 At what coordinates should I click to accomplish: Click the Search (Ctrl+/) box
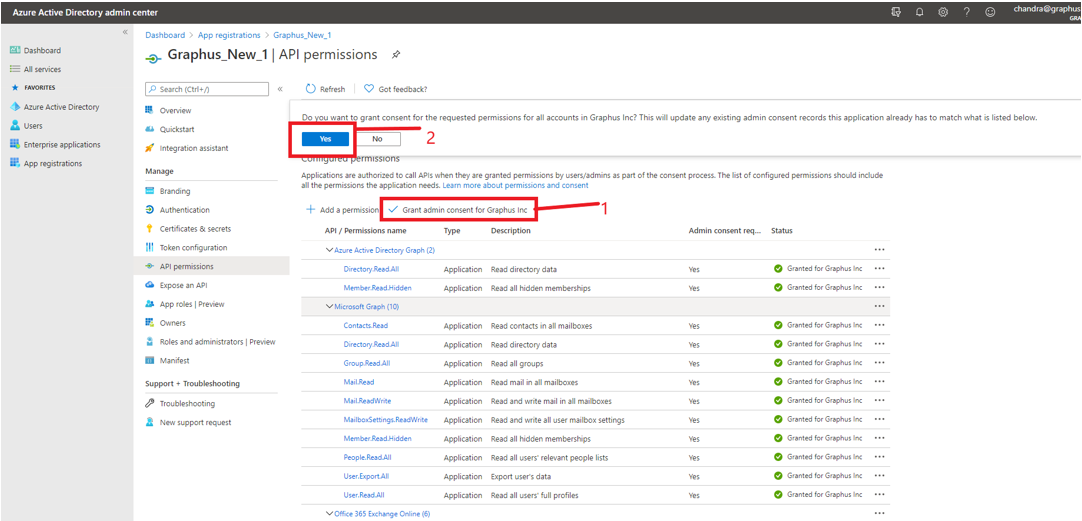coord(206,89)
